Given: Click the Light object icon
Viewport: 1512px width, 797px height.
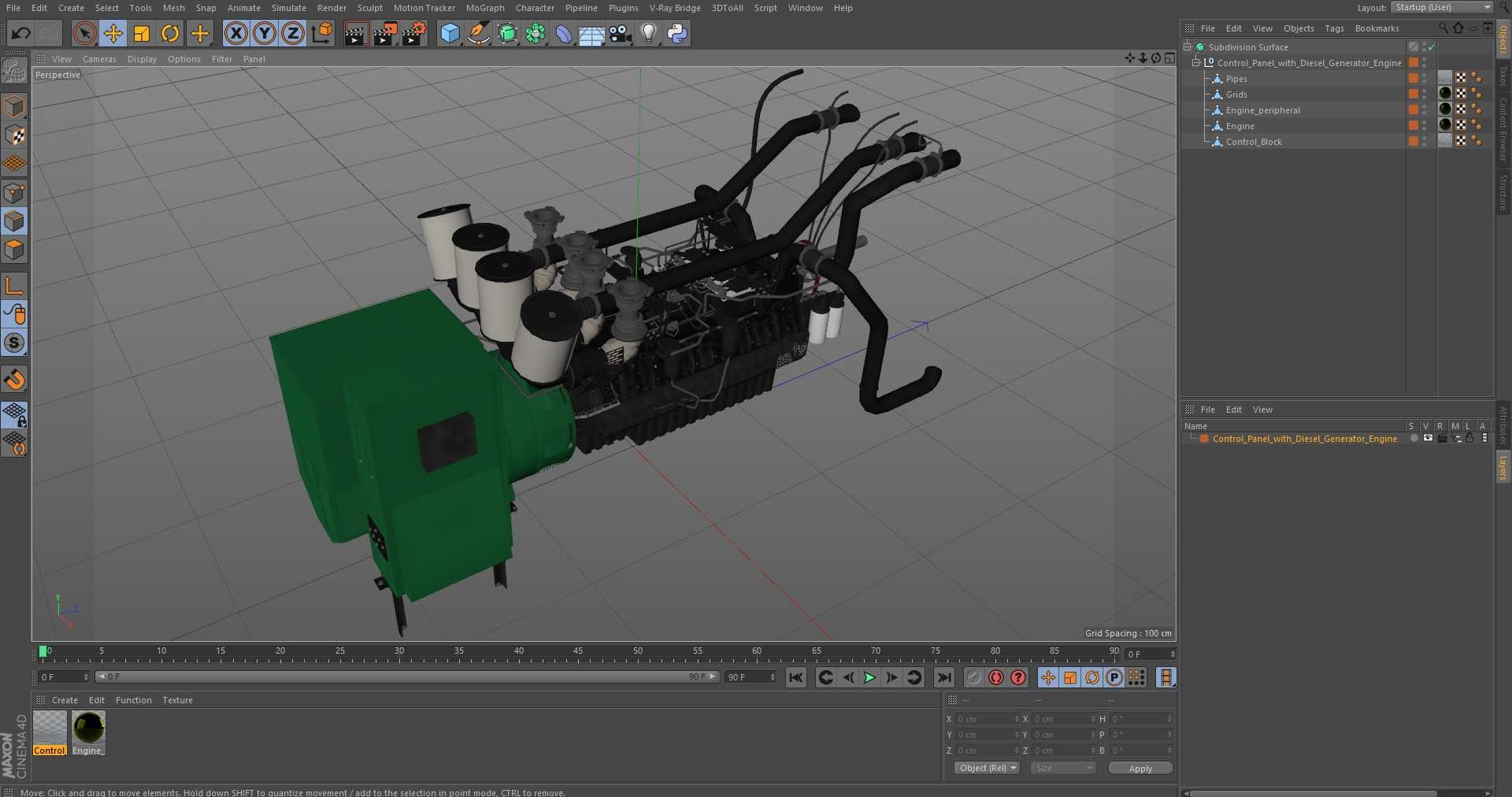Looking at the screenshot, I should [x=648, y=33].
